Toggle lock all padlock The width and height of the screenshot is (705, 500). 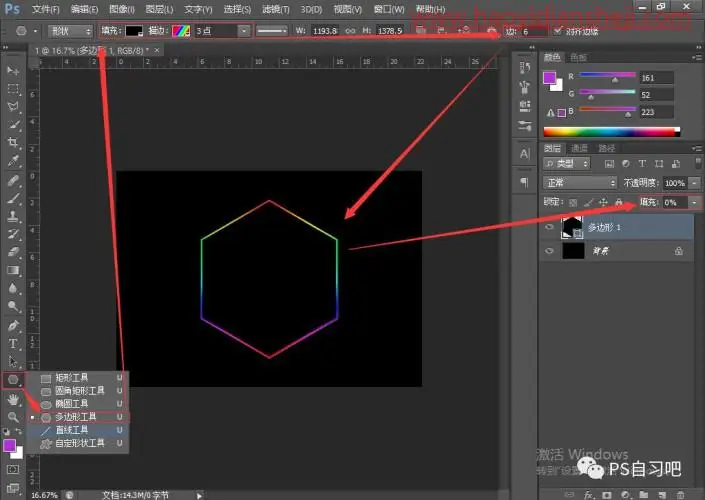click(x=619, y=203)
